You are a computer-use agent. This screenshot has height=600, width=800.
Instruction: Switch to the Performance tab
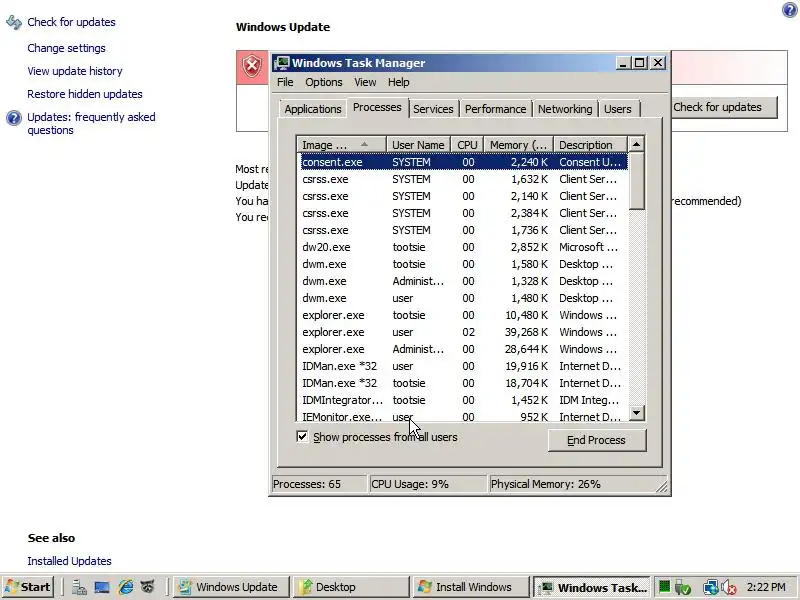495,109
